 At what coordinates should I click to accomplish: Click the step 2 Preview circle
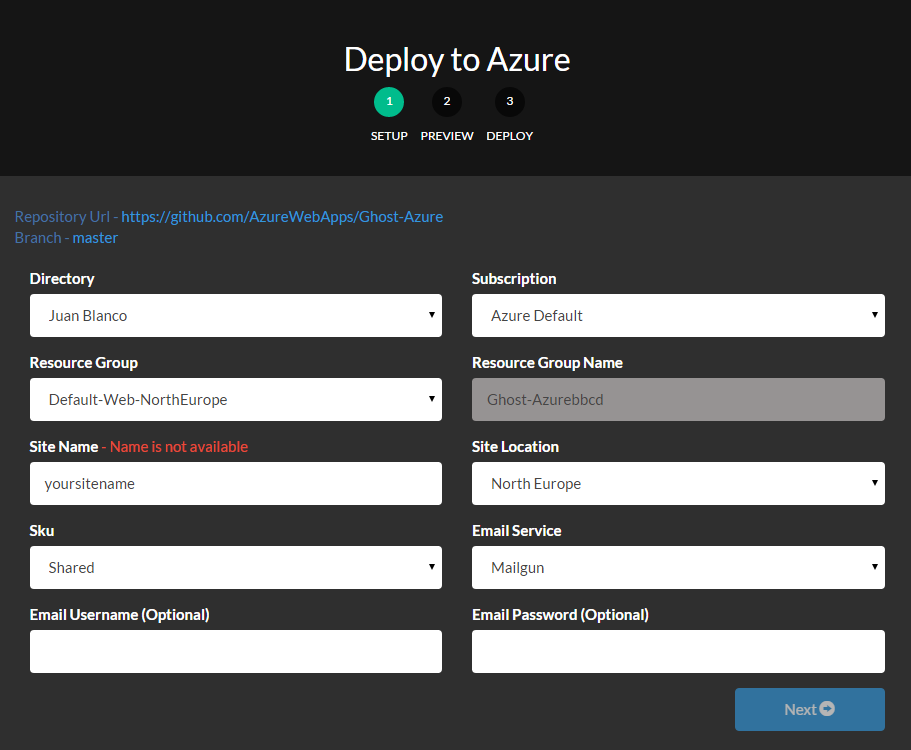click(x=447, y=102)
